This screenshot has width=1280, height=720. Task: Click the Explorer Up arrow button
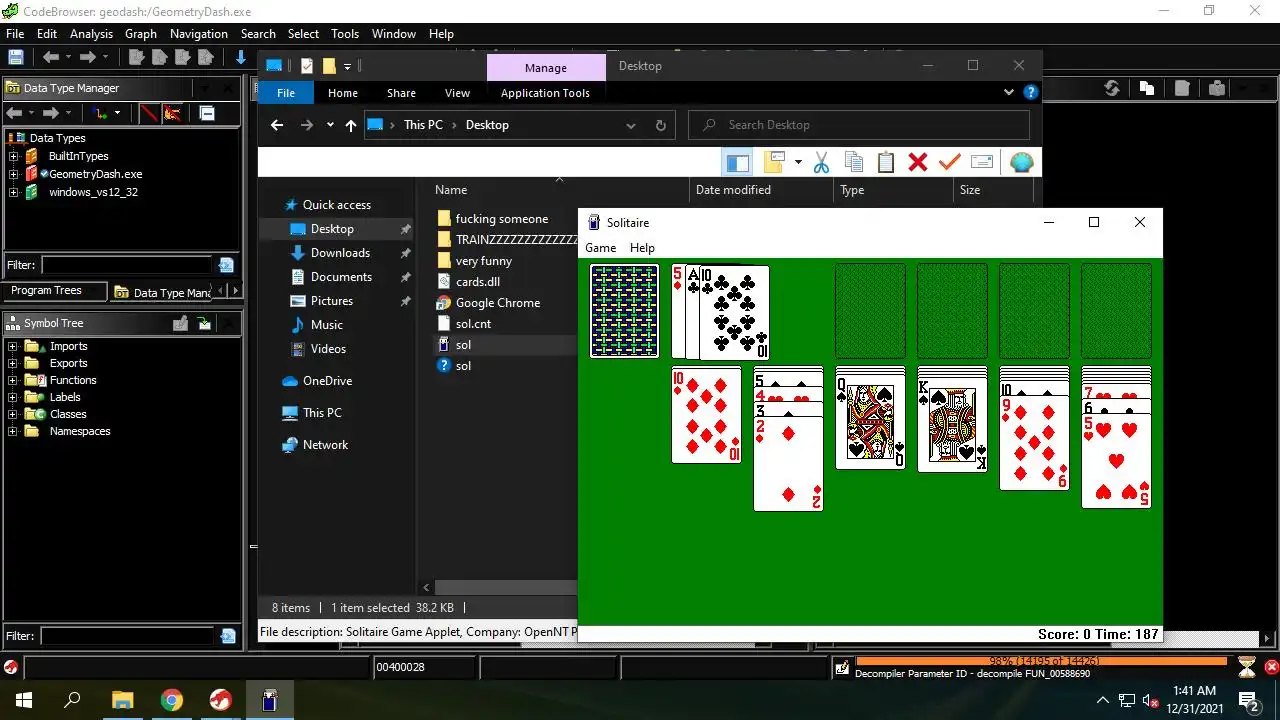click(350, 125)
